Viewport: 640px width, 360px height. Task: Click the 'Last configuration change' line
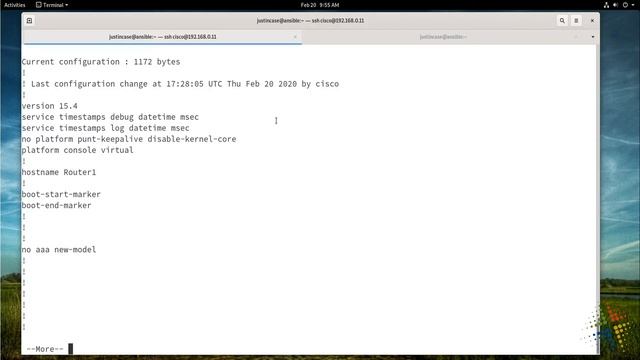[x=180, y=84]
